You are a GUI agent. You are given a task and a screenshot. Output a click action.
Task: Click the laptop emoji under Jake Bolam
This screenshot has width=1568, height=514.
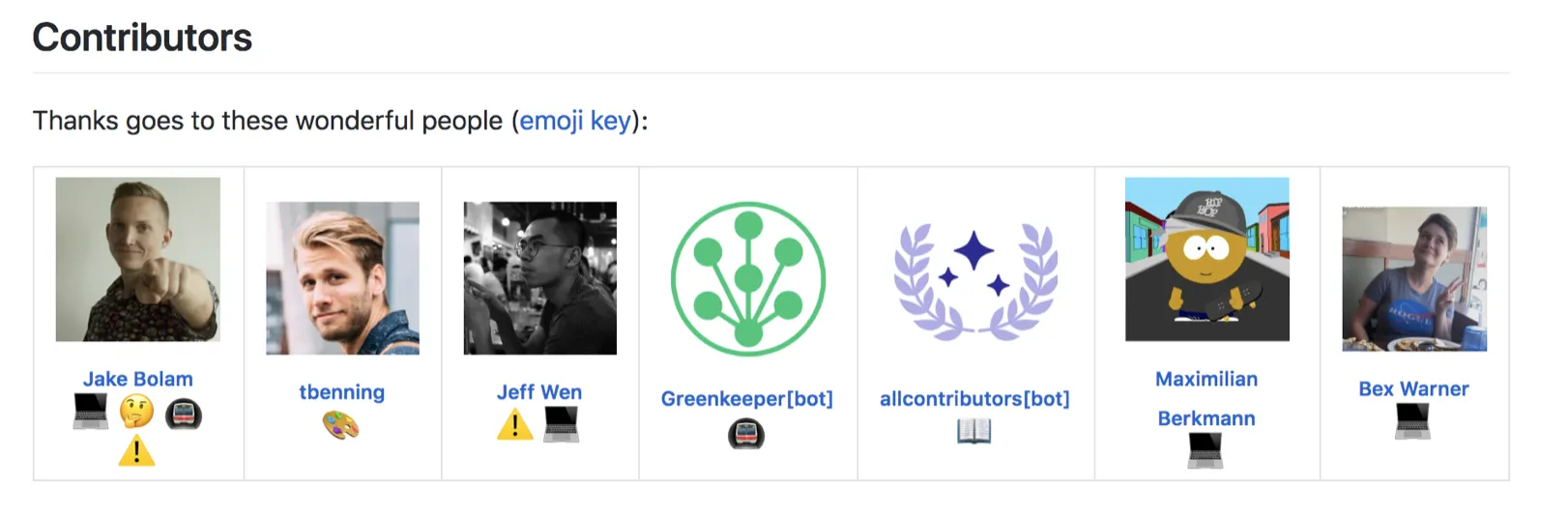pos(91,414)
